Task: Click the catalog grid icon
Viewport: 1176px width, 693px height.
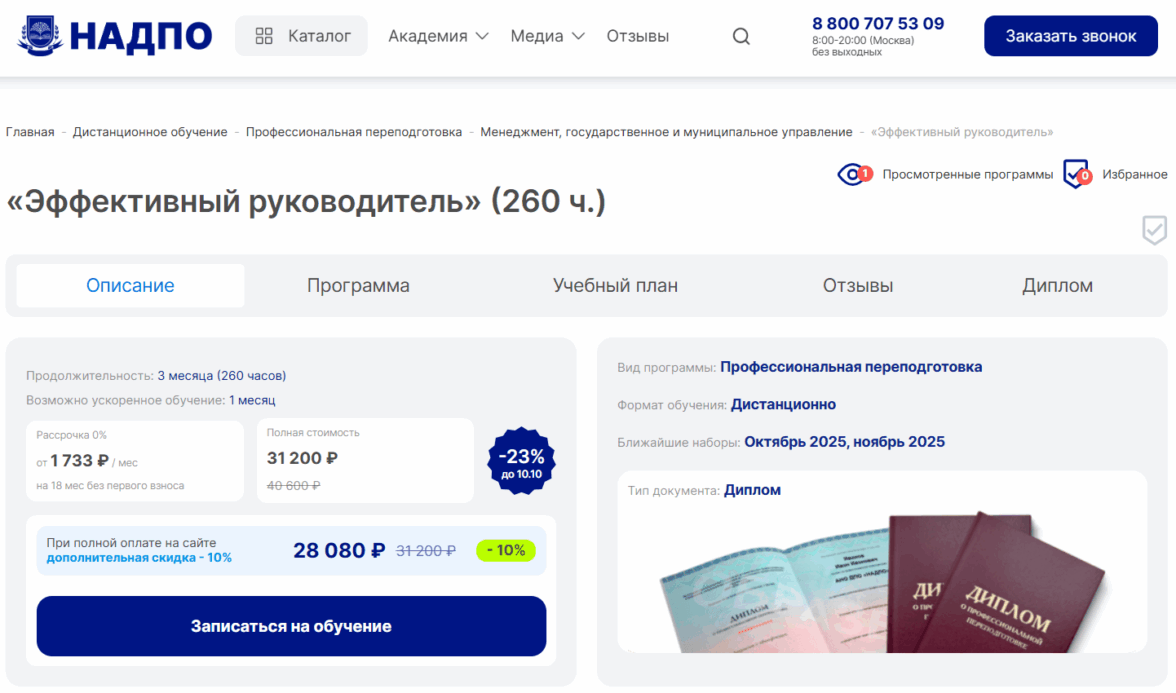Action: [x=264, y=36]
